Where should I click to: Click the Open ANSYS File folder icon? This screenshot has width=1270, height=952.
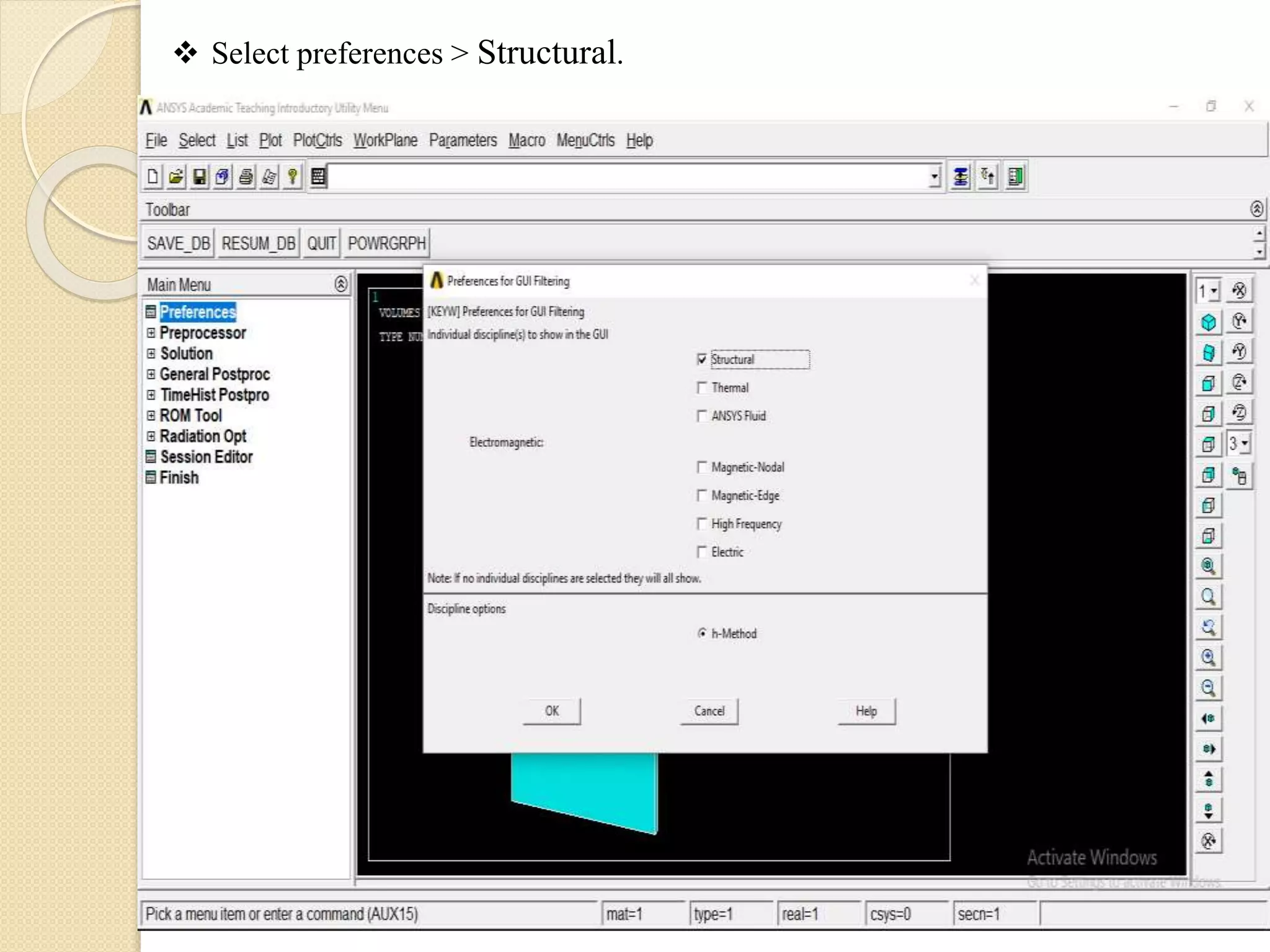click(x=176, y=177)
